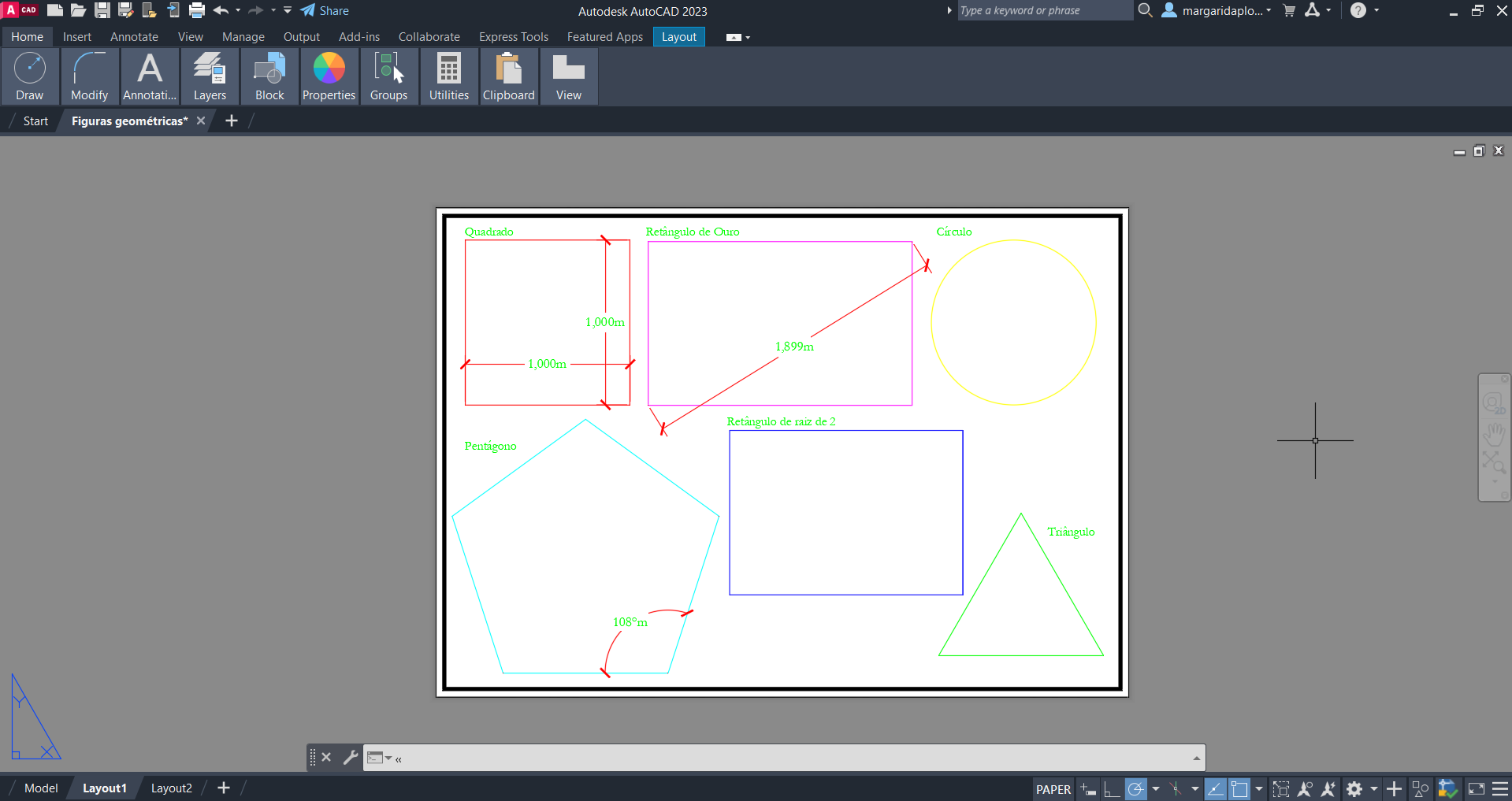Click the keyword search input field

pyautogui.click(x=1044, y=11)
